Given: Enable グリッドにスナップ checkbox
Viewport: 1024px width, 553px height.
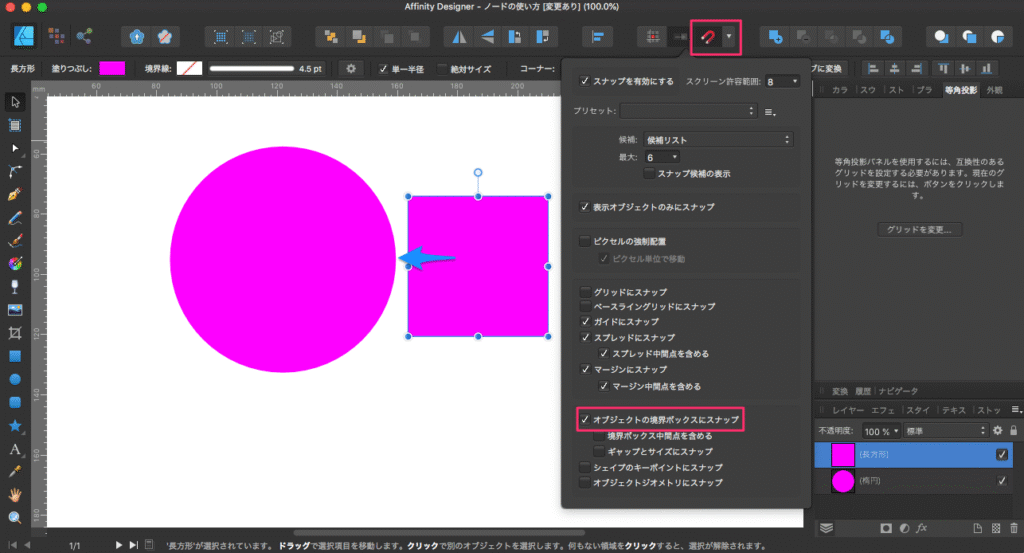Looking at the screenshot, I should click(586, 292).
